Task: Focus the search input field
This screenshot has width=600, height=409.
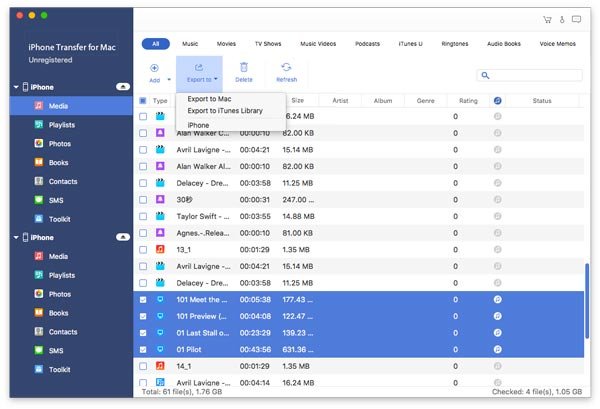Action: (530, 75)
